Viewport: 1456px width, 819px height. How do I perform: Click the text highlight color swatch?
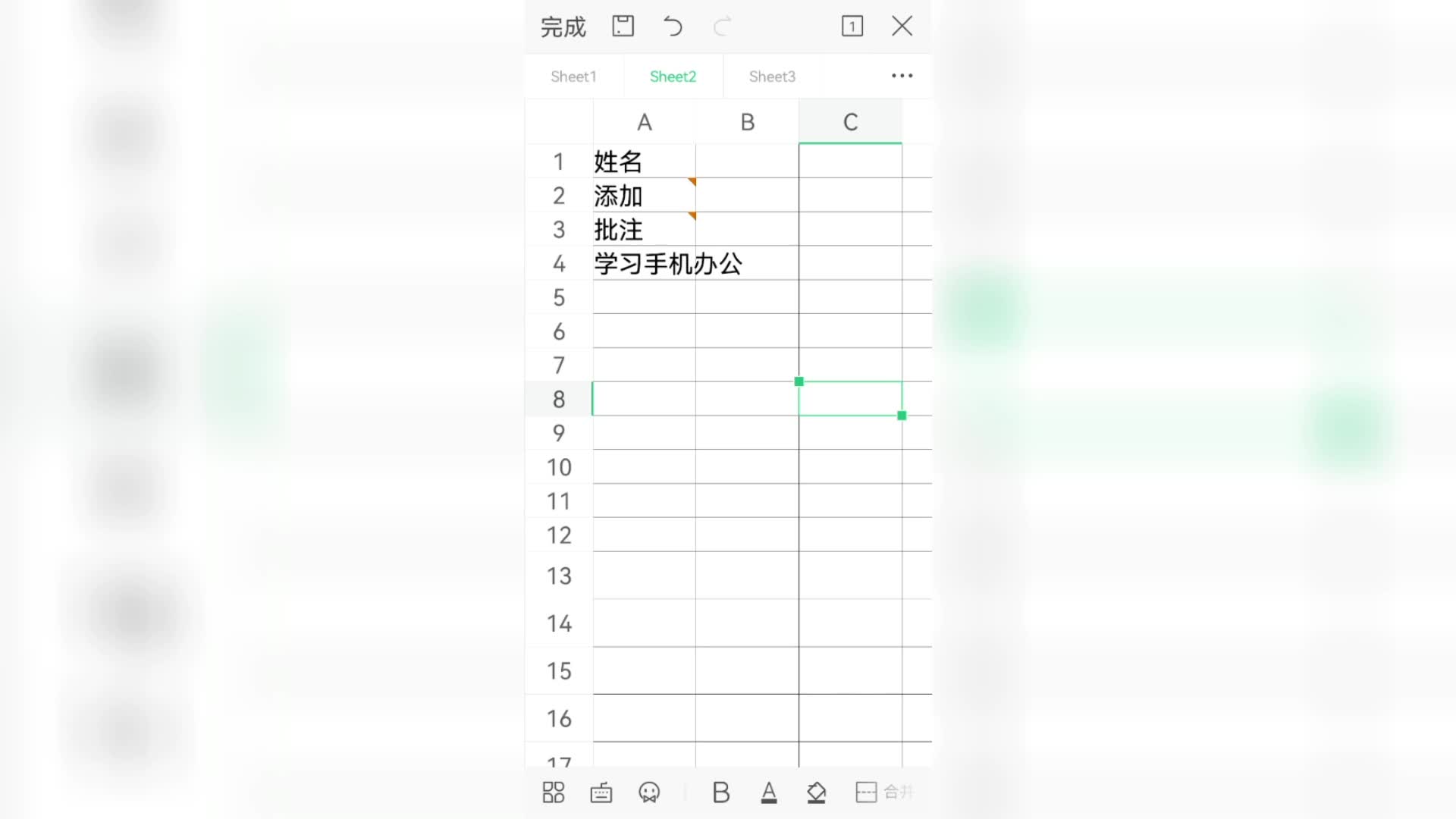coord(817,791)
